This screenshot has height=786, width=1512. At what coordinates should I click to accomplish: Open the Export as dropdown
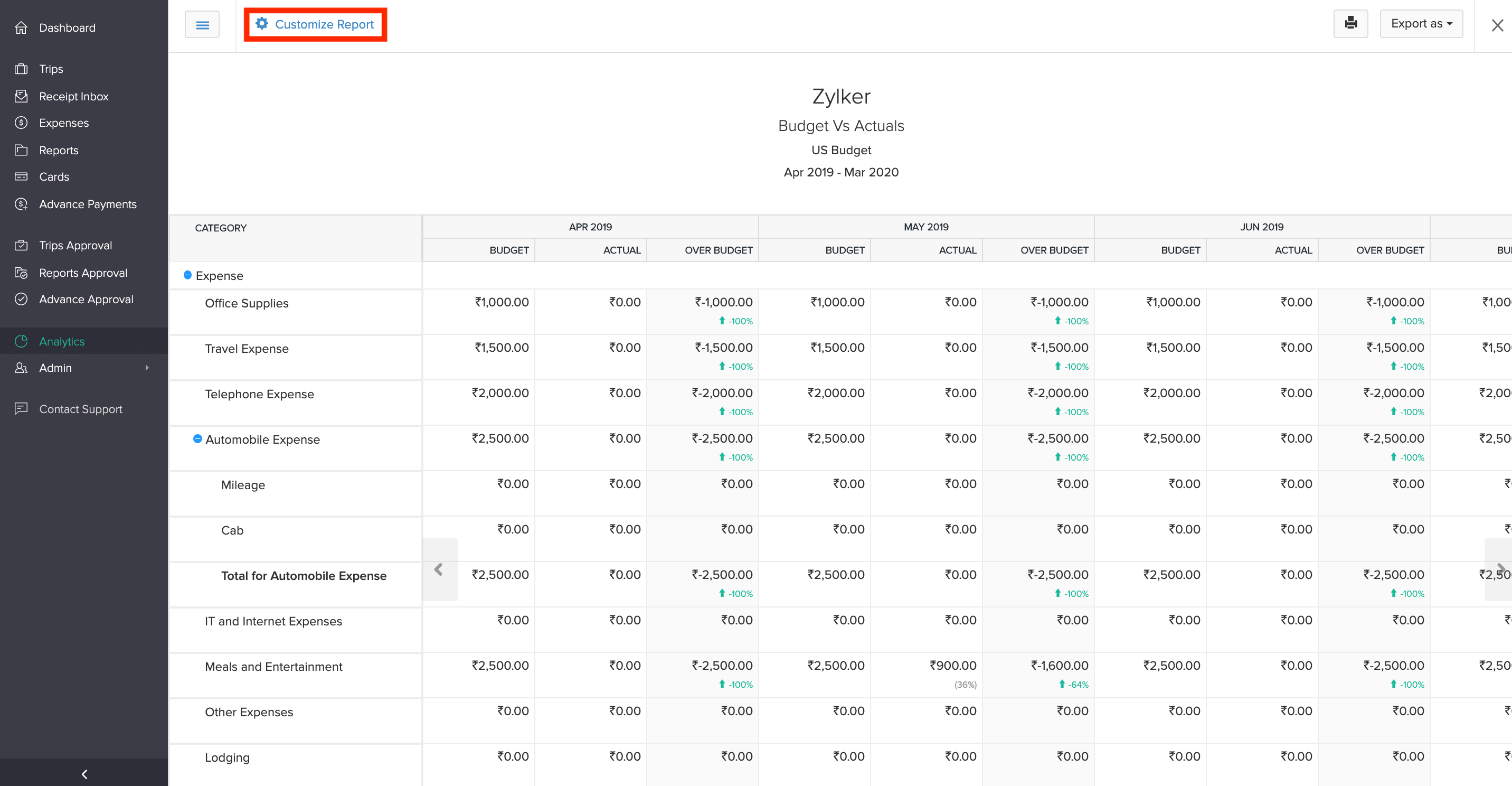pyautogui.click(x=1421, y=23)
